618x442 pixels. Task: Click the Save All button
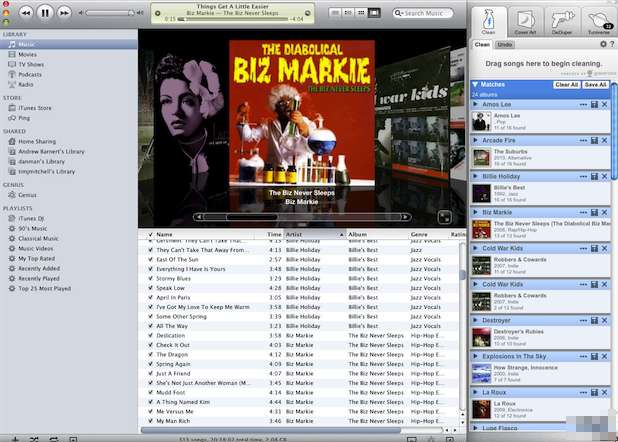[595, 85]
